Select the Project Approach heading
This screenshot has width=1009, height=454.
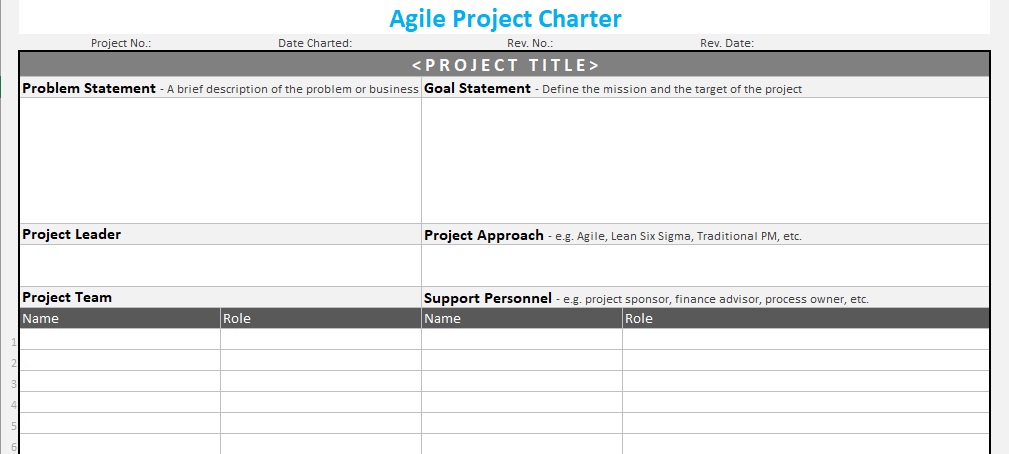[x=705, y=235]
